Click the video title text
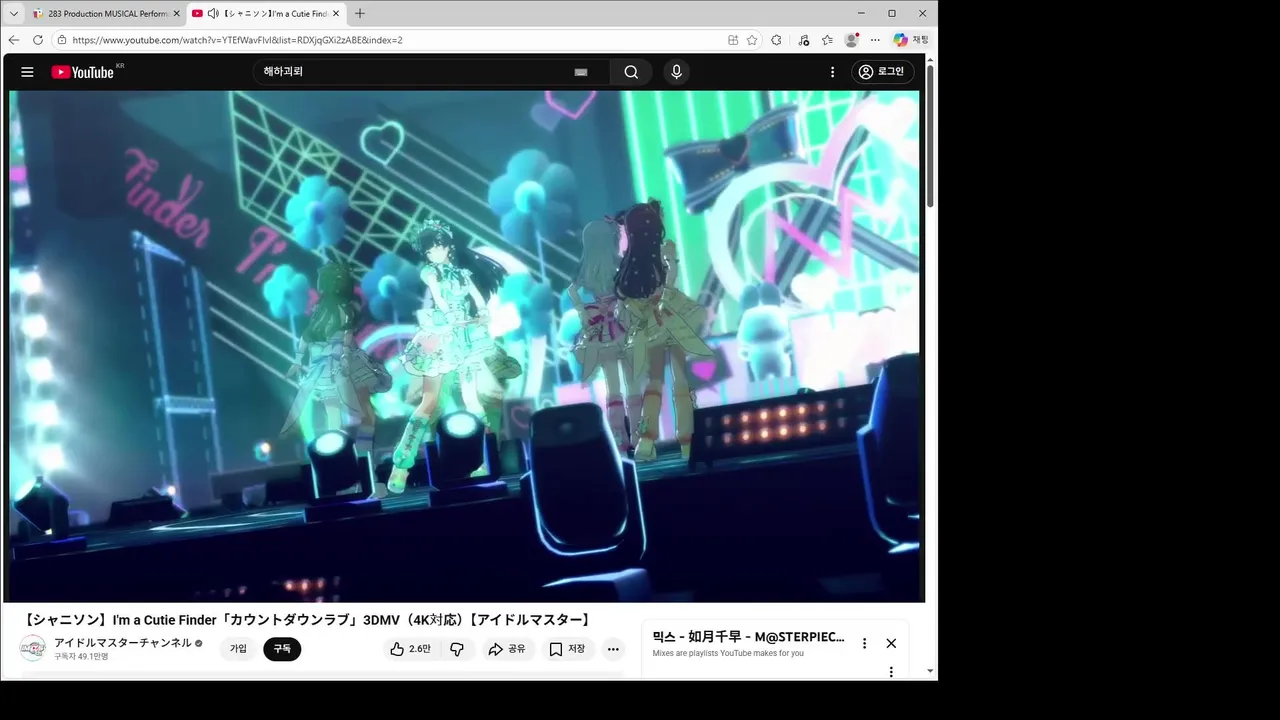 (308, 620)
